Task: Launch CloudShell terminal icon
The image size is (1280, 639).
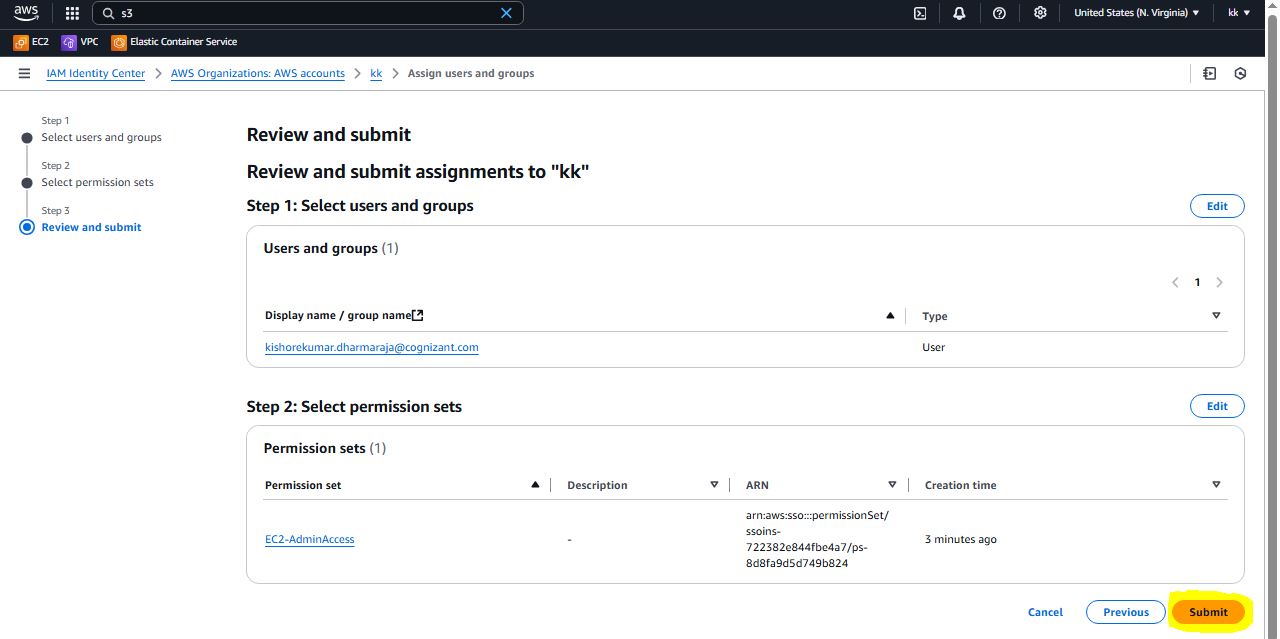Action: point(920,13)
